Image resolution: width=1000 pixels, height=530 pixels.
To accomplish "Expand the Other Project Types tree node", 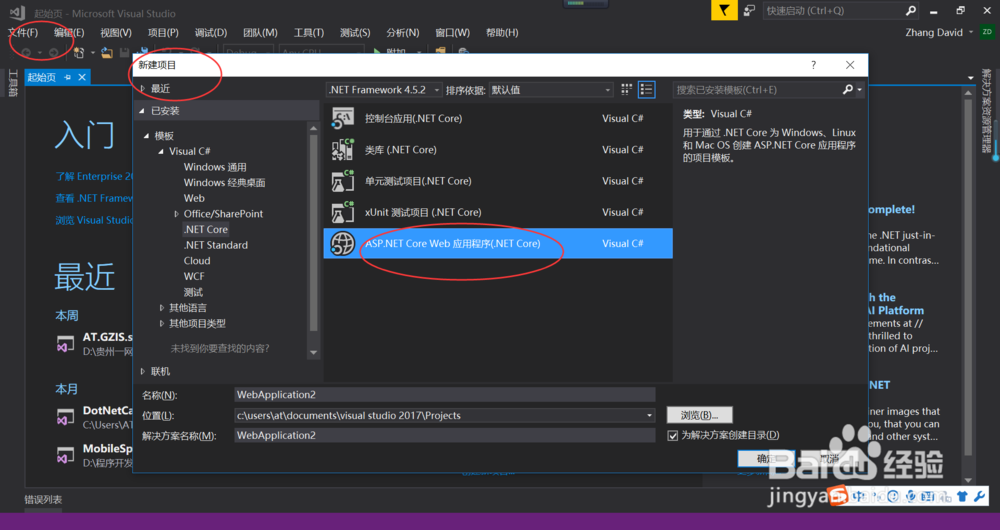I will tap(162, 324).
